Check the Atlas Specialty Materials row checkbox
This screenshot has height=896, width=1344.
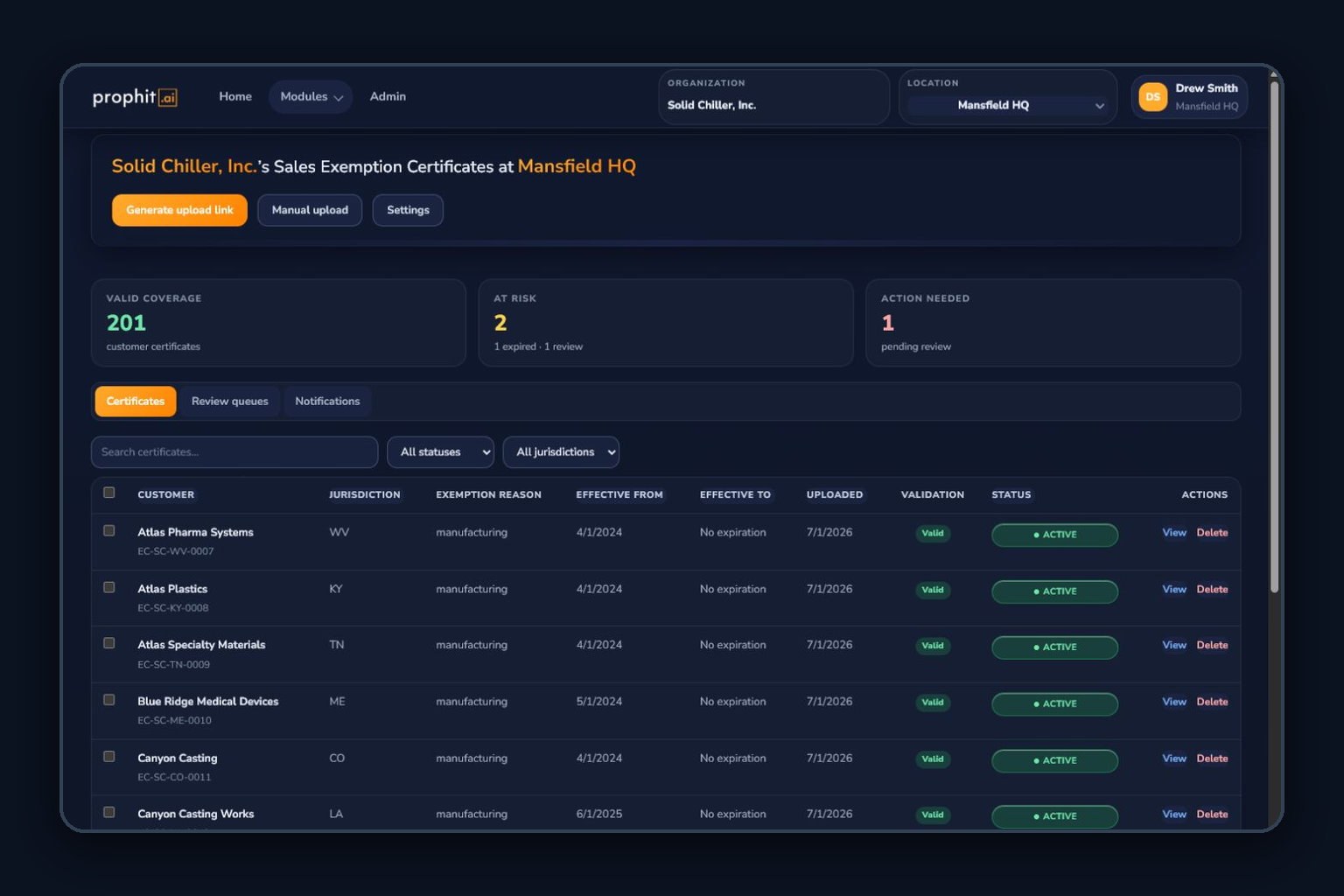pos(109,643)
